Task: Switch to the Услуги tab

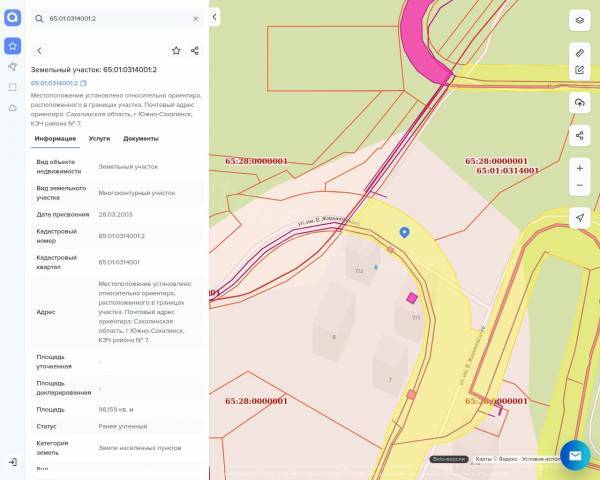Action: click(100, 138)
